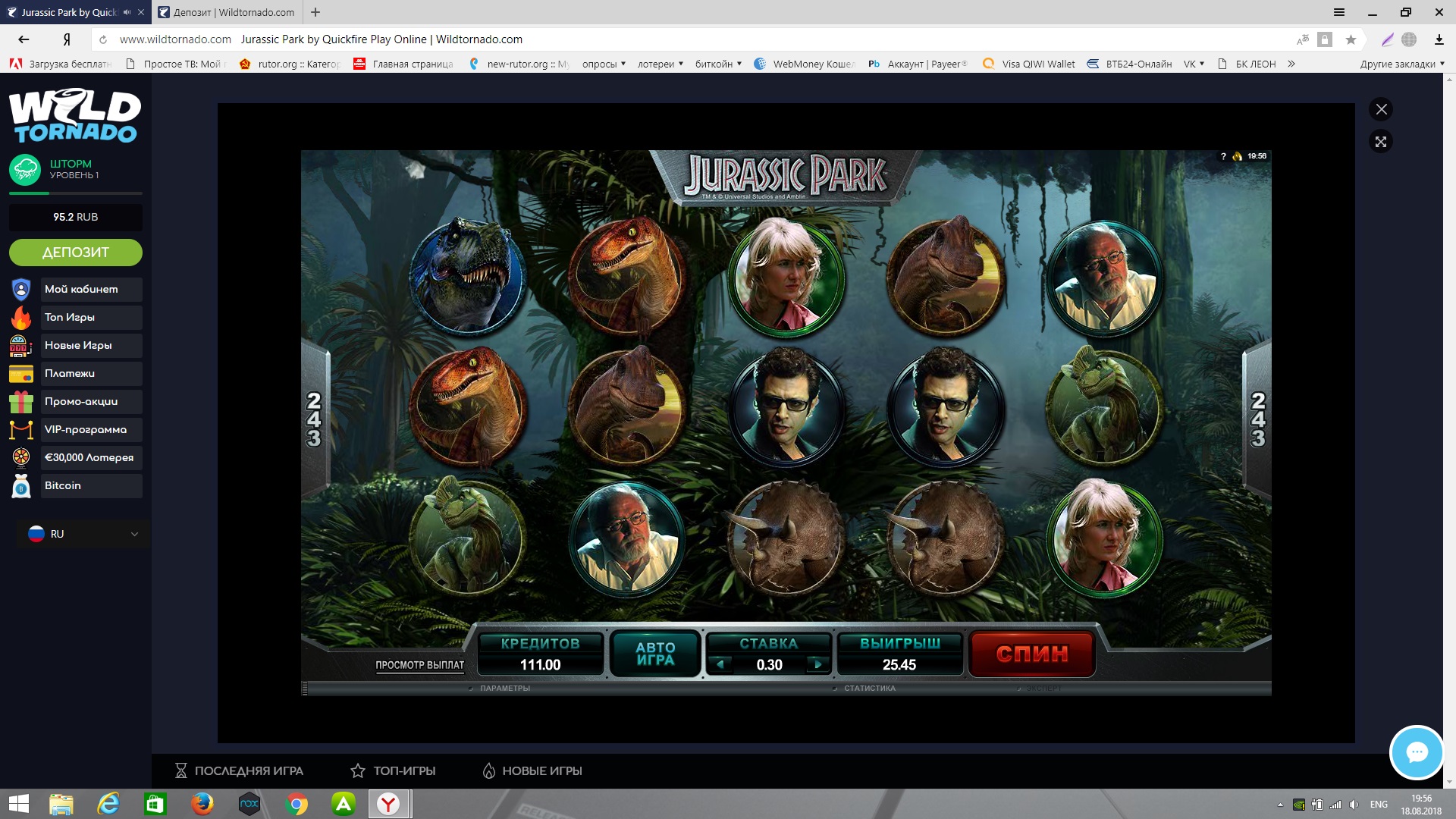Decrease the bet with left arrow

720,664
